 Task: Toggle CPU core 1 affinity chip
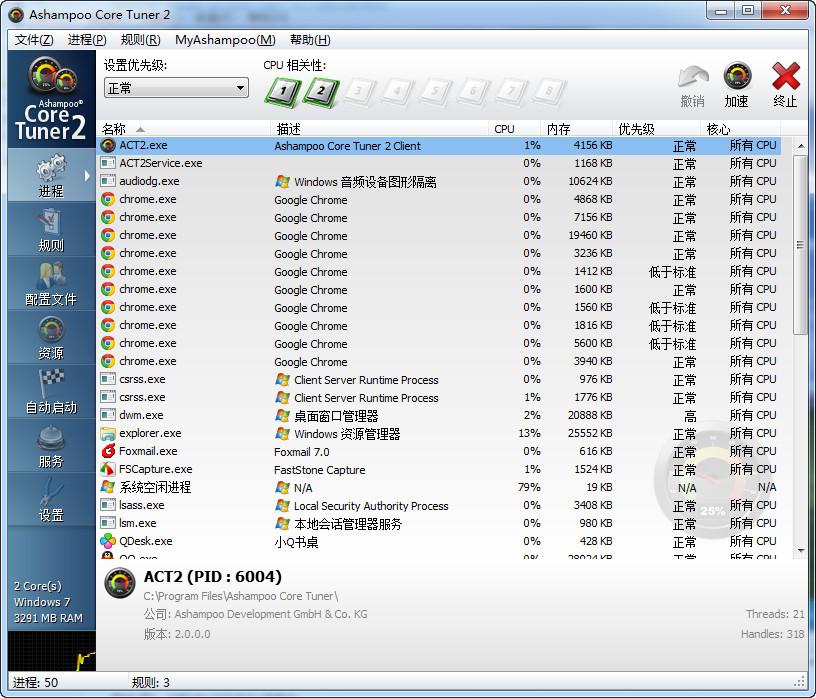283,92
